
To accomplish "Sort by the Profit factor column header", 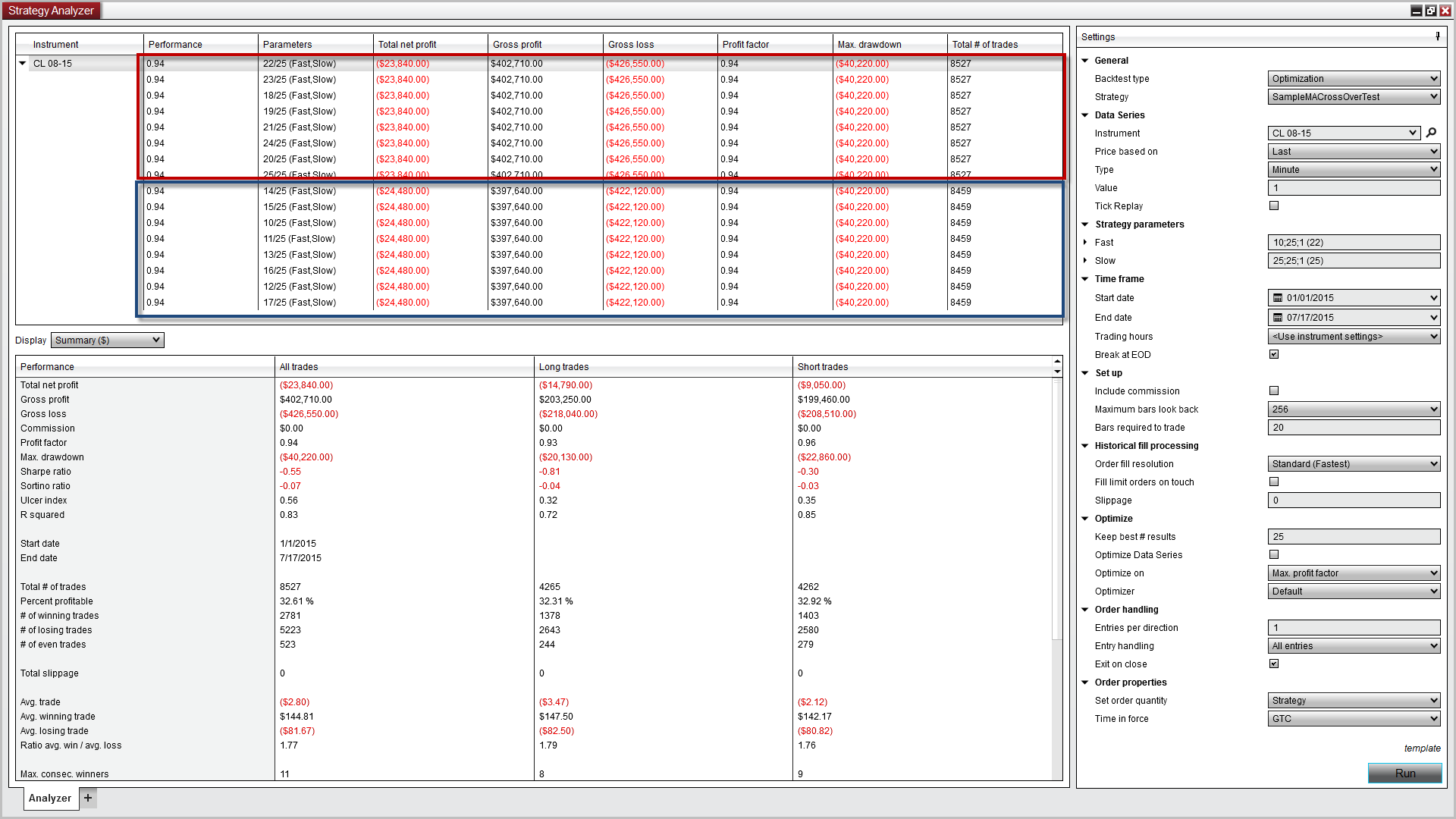I will (x=745, y=45).
